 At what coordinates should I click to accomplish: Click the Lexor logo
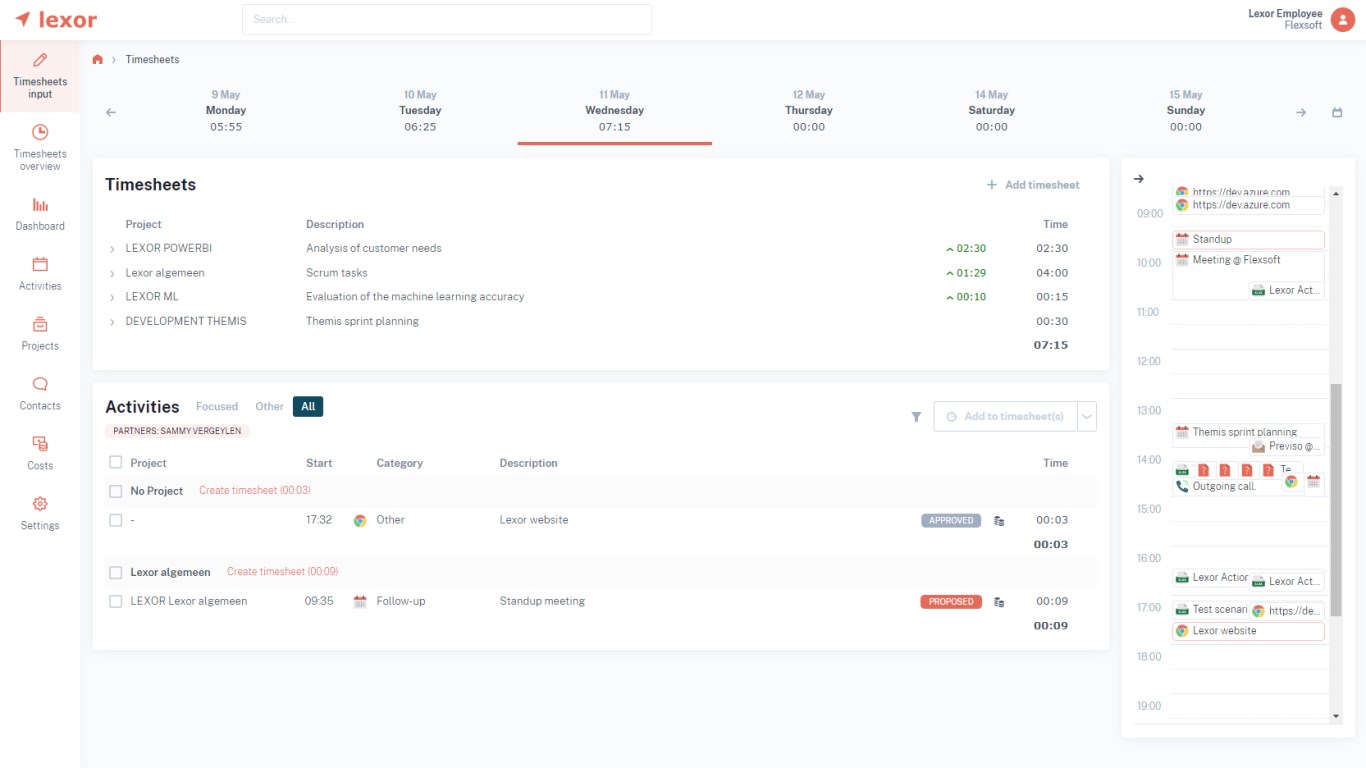coord(56,19)
